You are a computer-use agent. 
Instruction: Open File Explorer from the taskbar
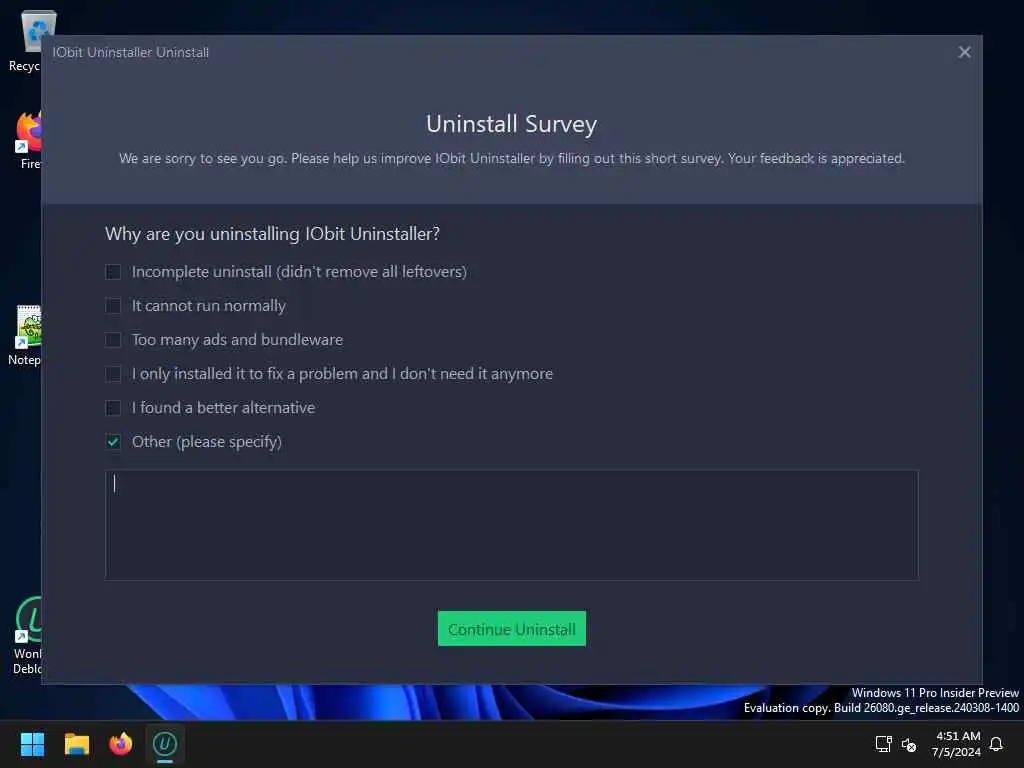(x=76, y=744)
